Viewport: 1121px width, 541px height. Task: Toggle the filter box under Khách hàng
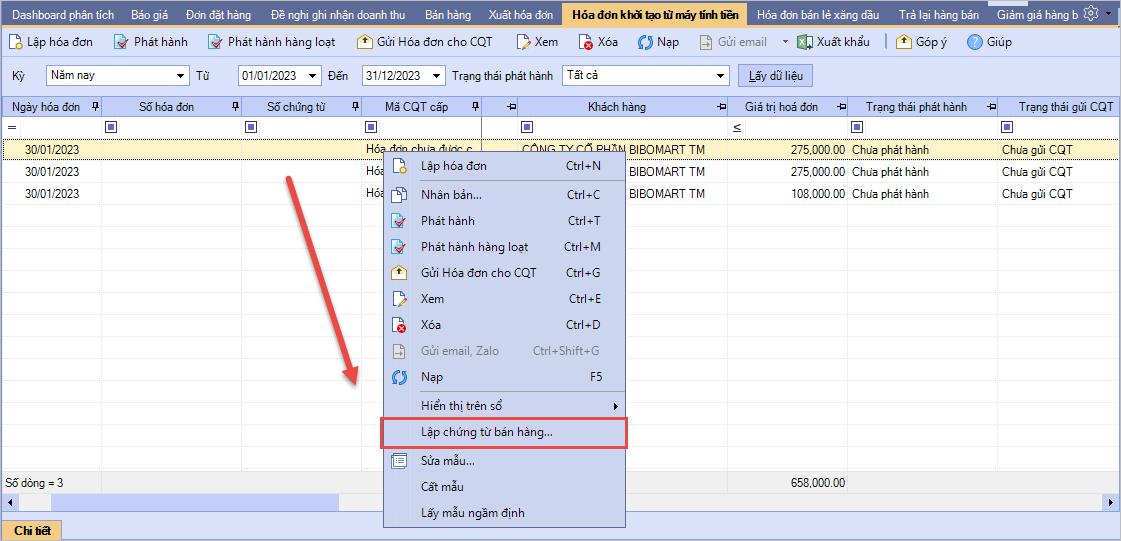527,127
